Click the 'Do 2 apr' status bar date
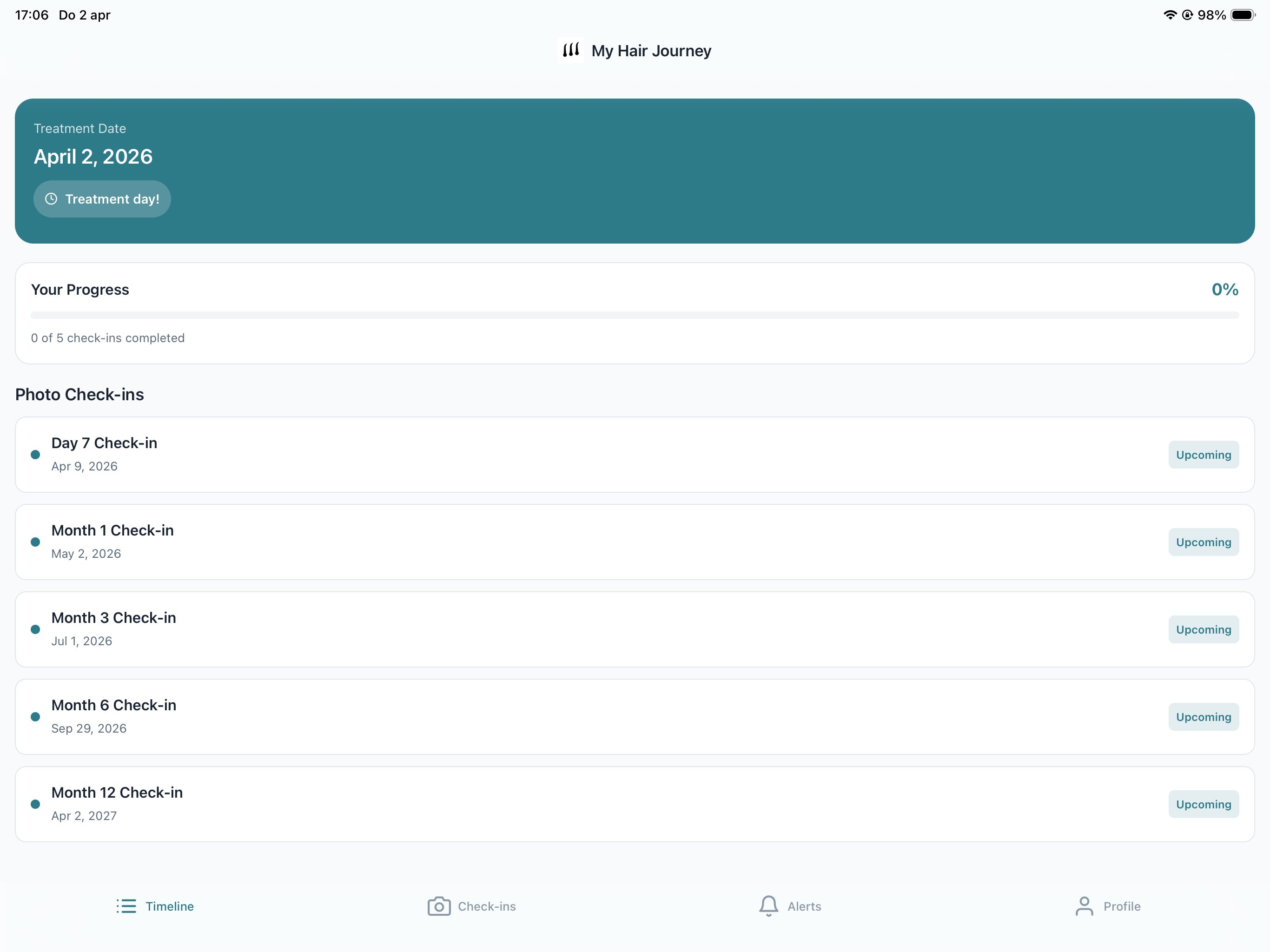 point(85,15)
